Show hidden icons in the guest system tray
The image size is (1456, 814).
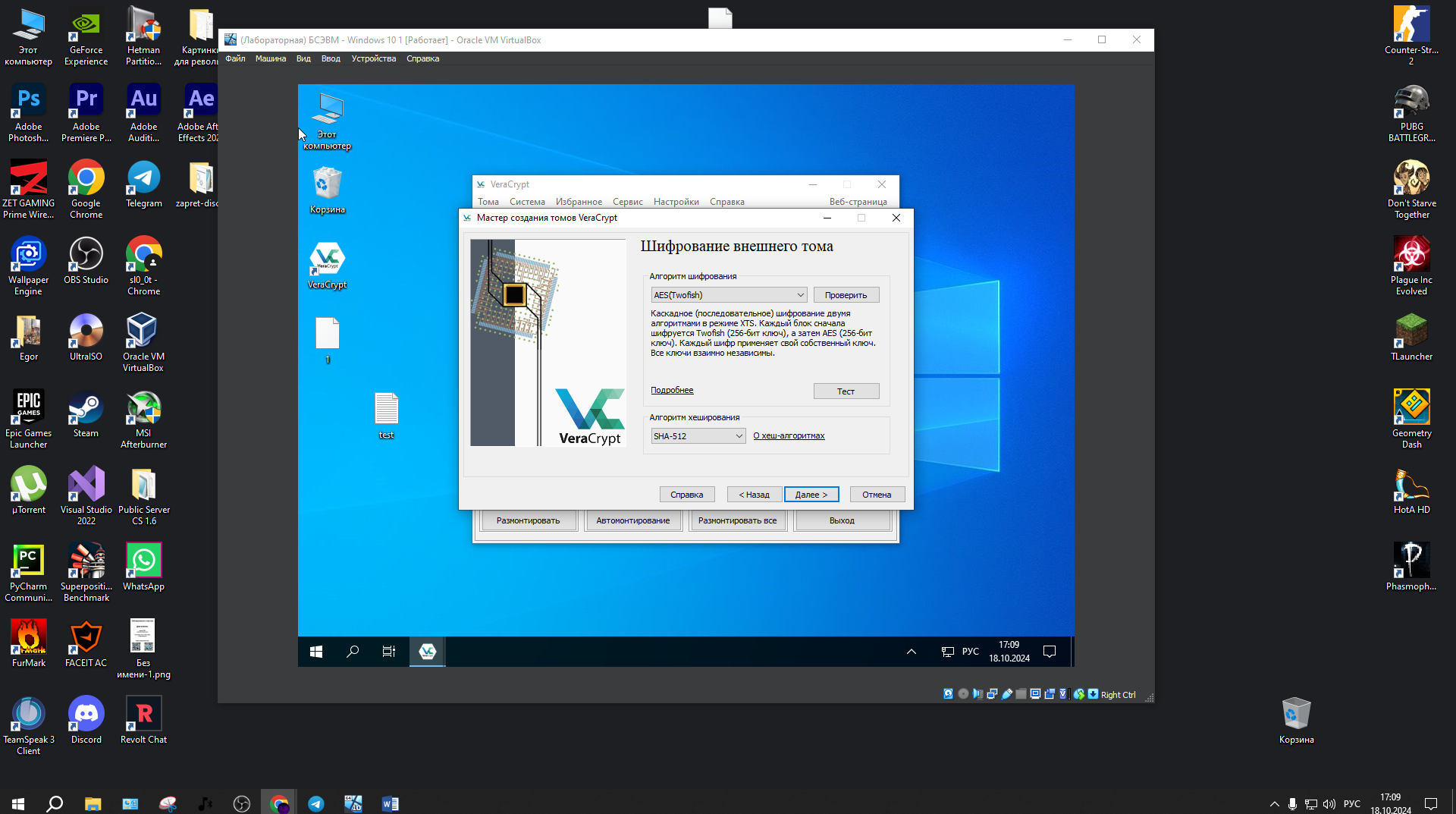912,652
